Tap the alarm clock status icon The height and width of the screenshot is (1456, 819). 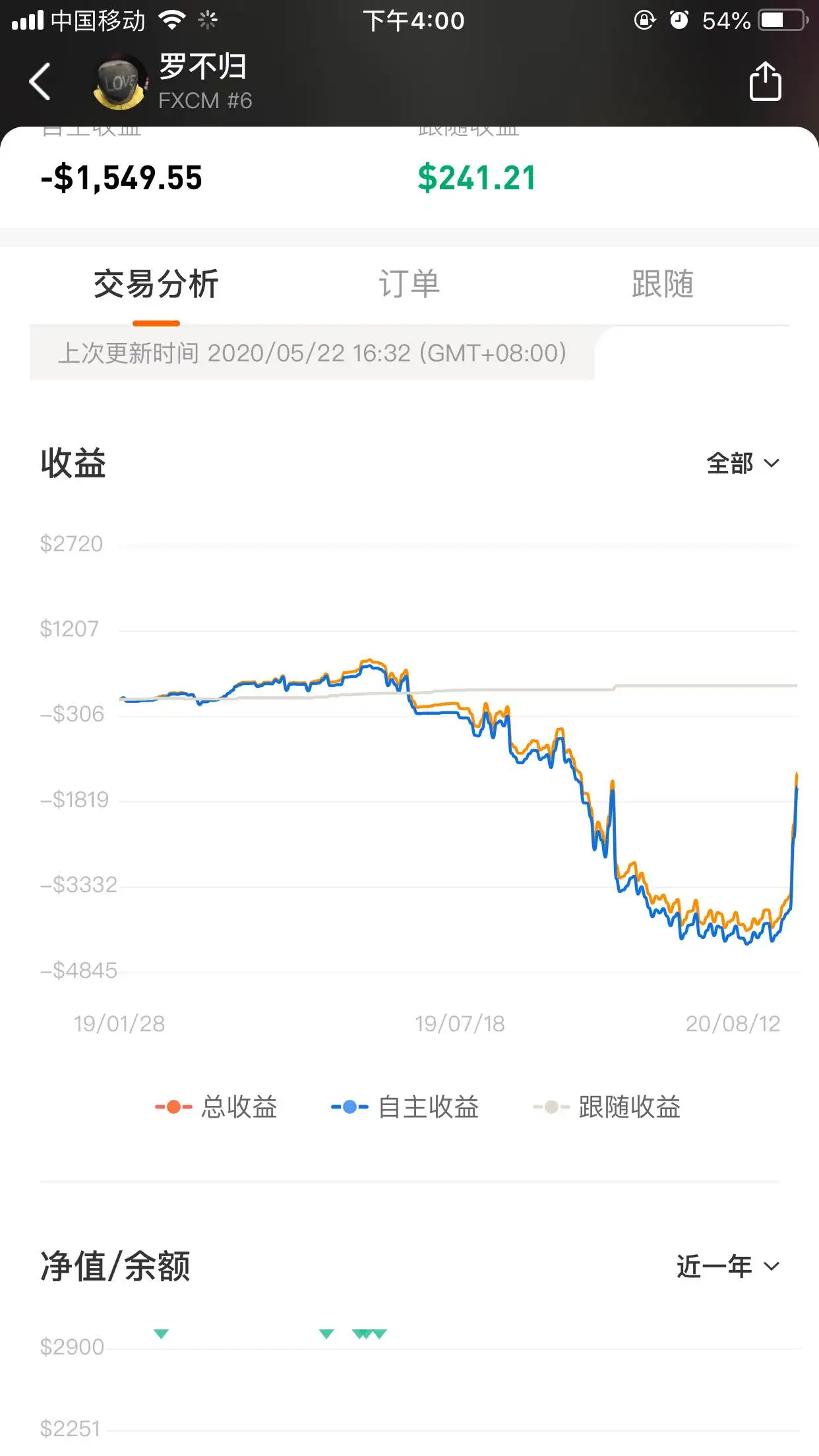tap(679, 20)
